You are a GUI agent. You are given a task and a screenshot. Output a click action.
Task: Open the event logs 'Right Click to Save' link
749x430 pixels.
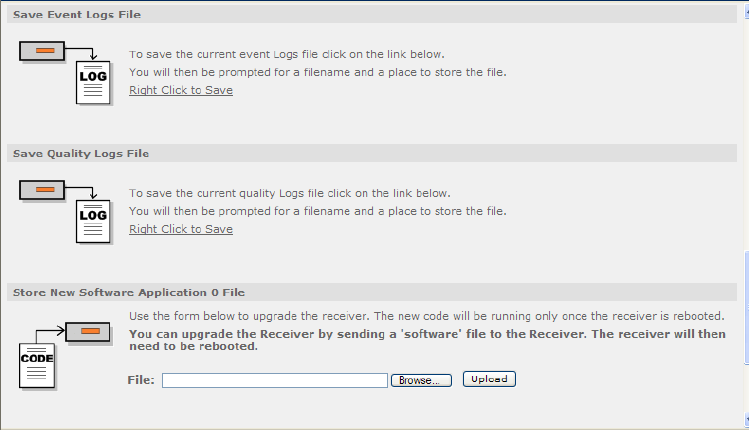click(181, 90)
